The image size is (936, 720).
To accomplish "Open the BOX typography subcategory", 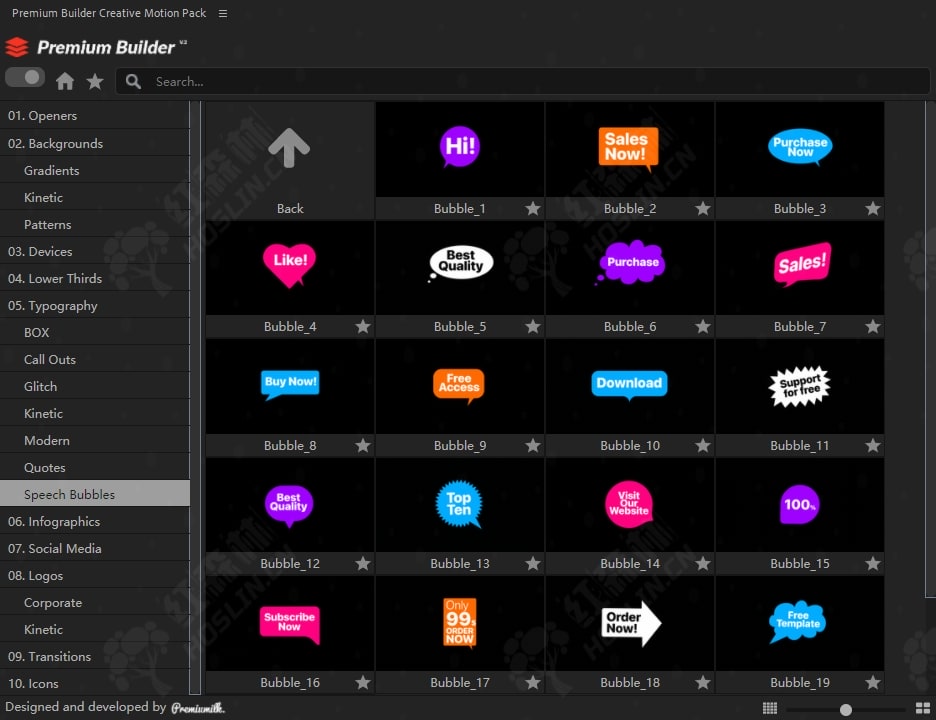I will pyautogui.click(x=95, y=333).
